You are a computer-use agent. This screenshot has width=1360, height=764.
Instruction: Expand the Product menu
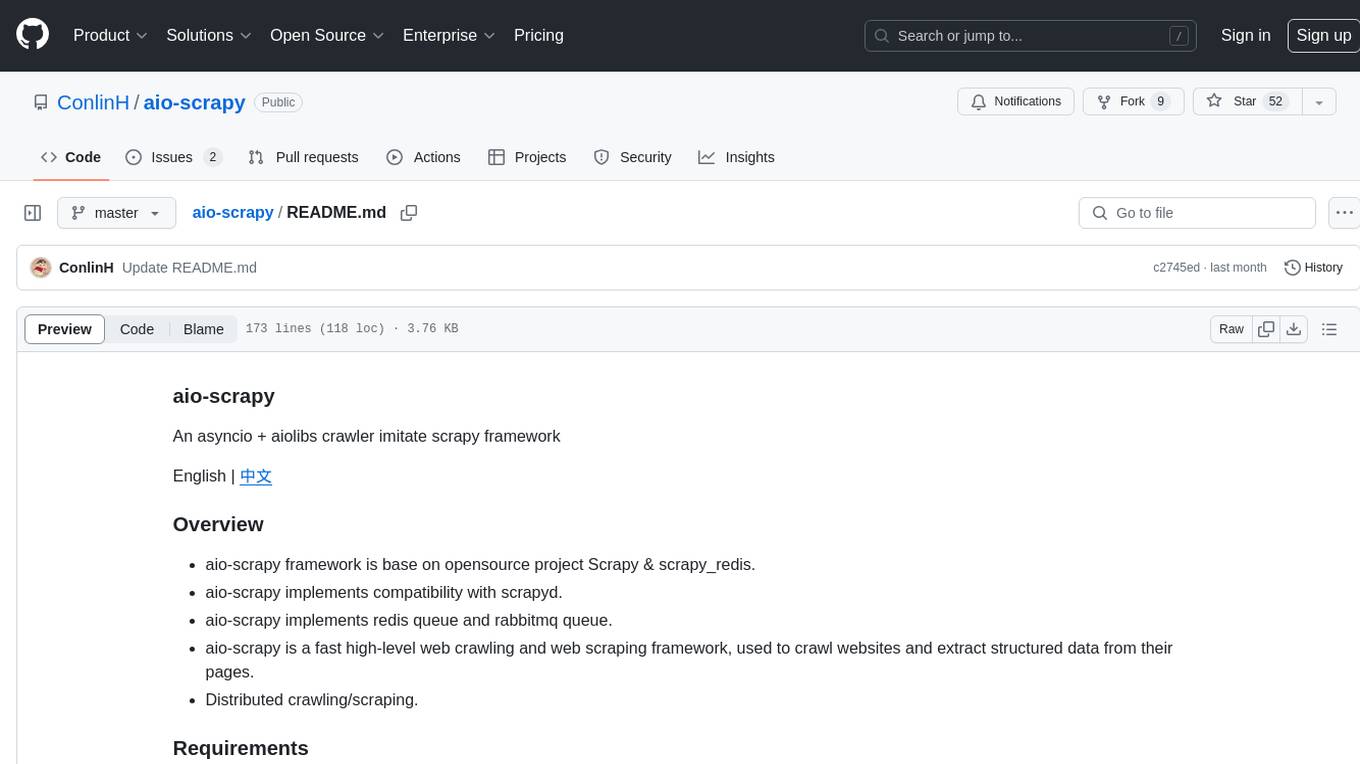pyautogui.click(x=110, y=35)
